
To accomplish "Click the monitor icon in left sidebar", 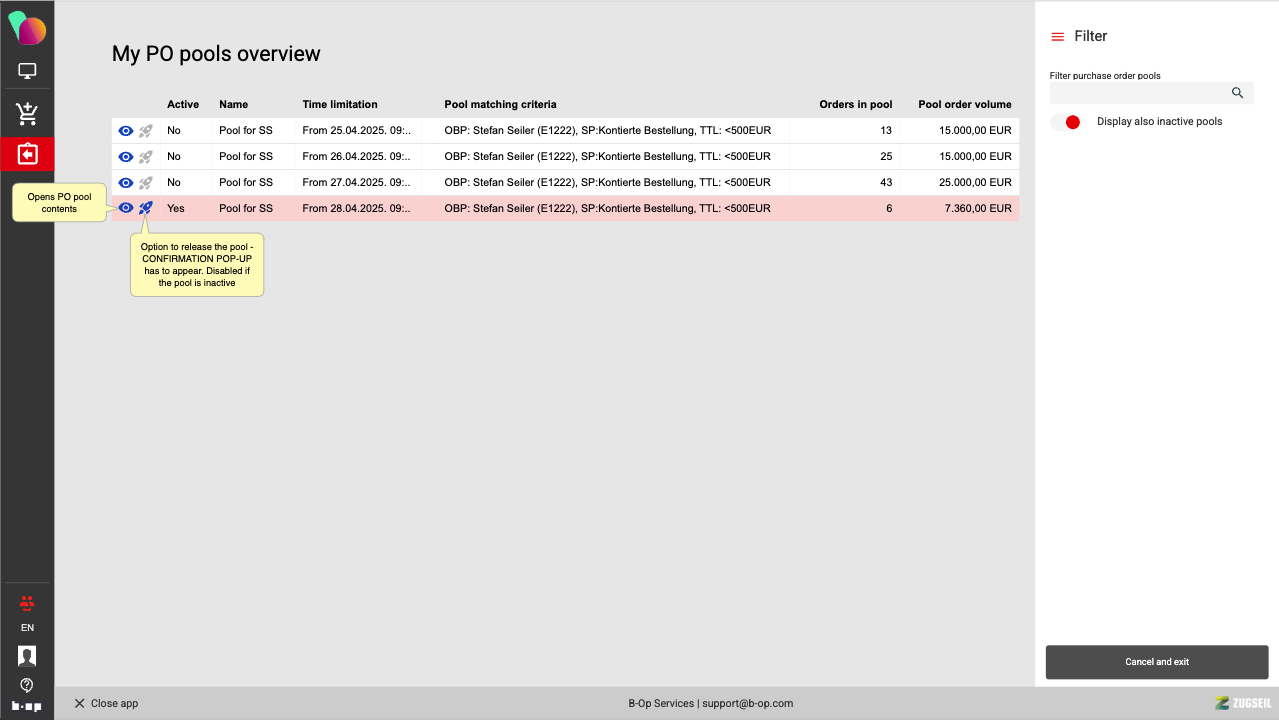I will (27, 71).
